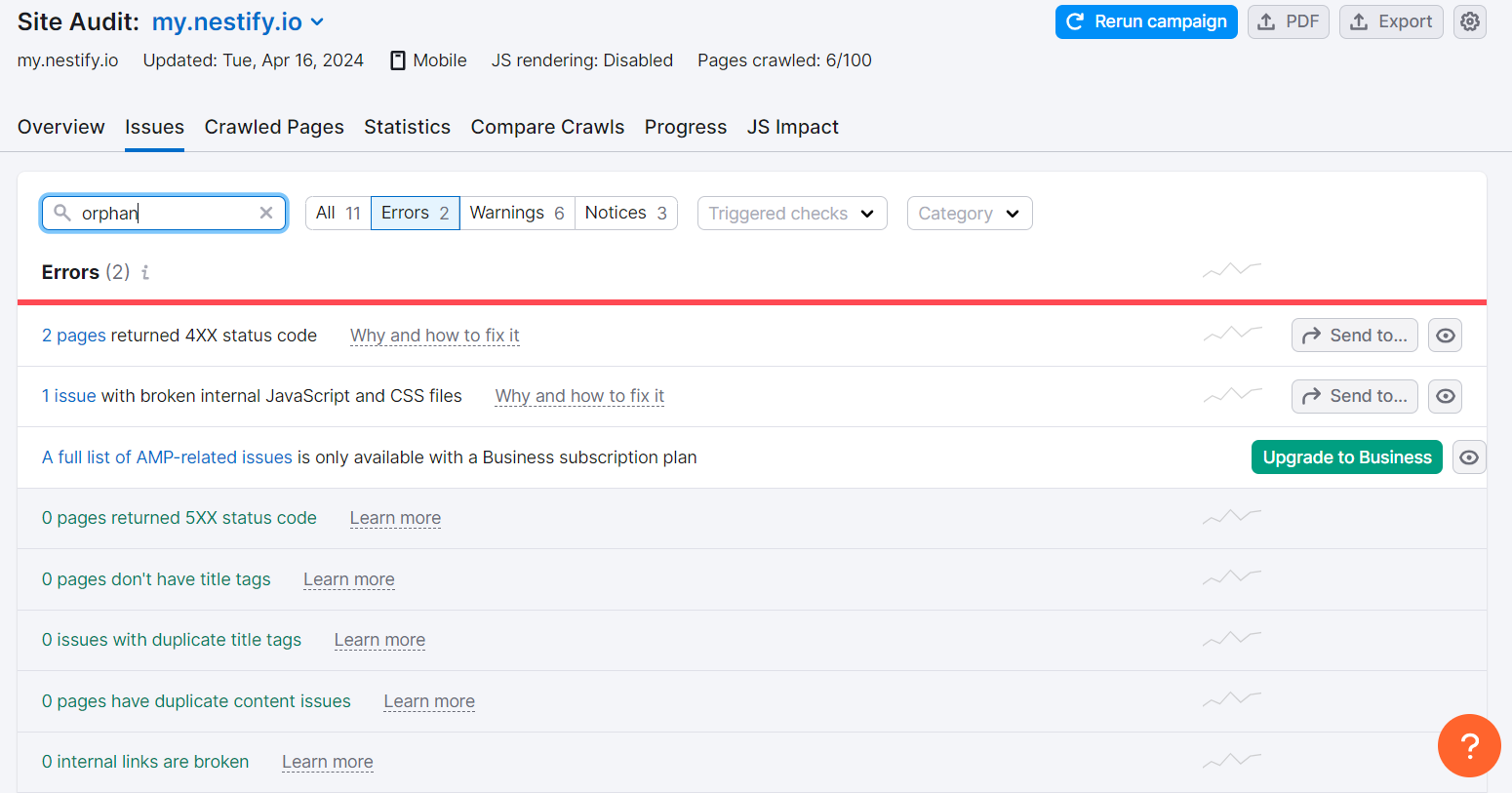Viewport: 1512px width, 793px height.
Task: Filter by All 11 issues
Action: (338, 213)
